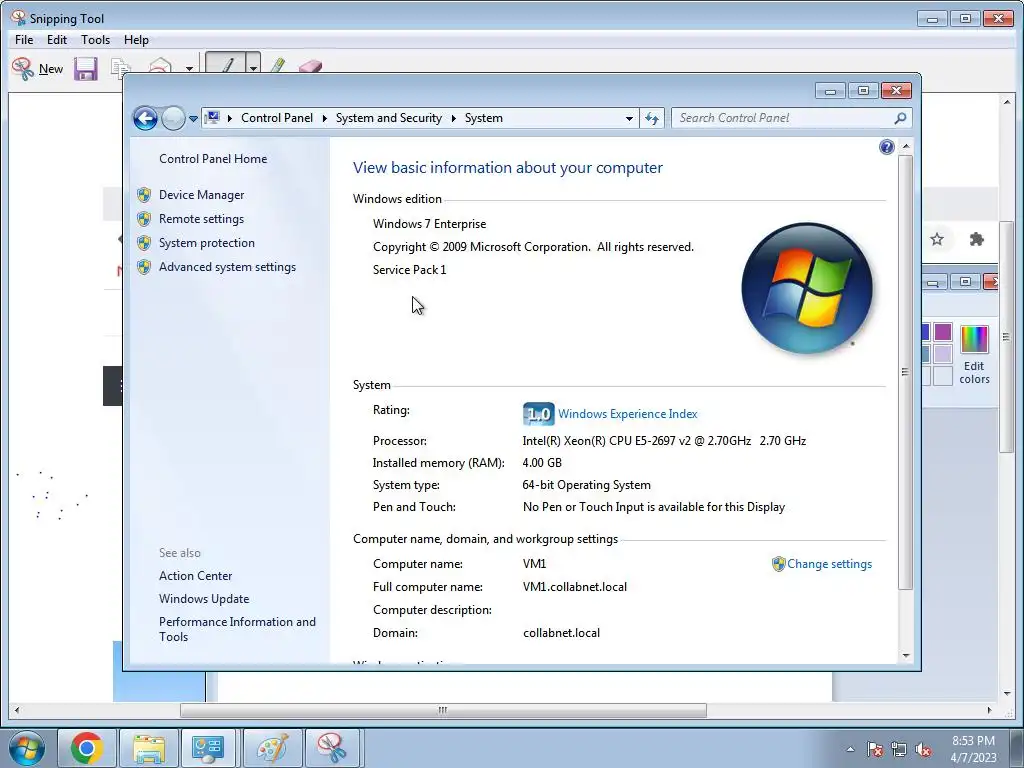Open Windows Experience Index link
Screen dimensions: 1024x768
[x=628, y=414]
